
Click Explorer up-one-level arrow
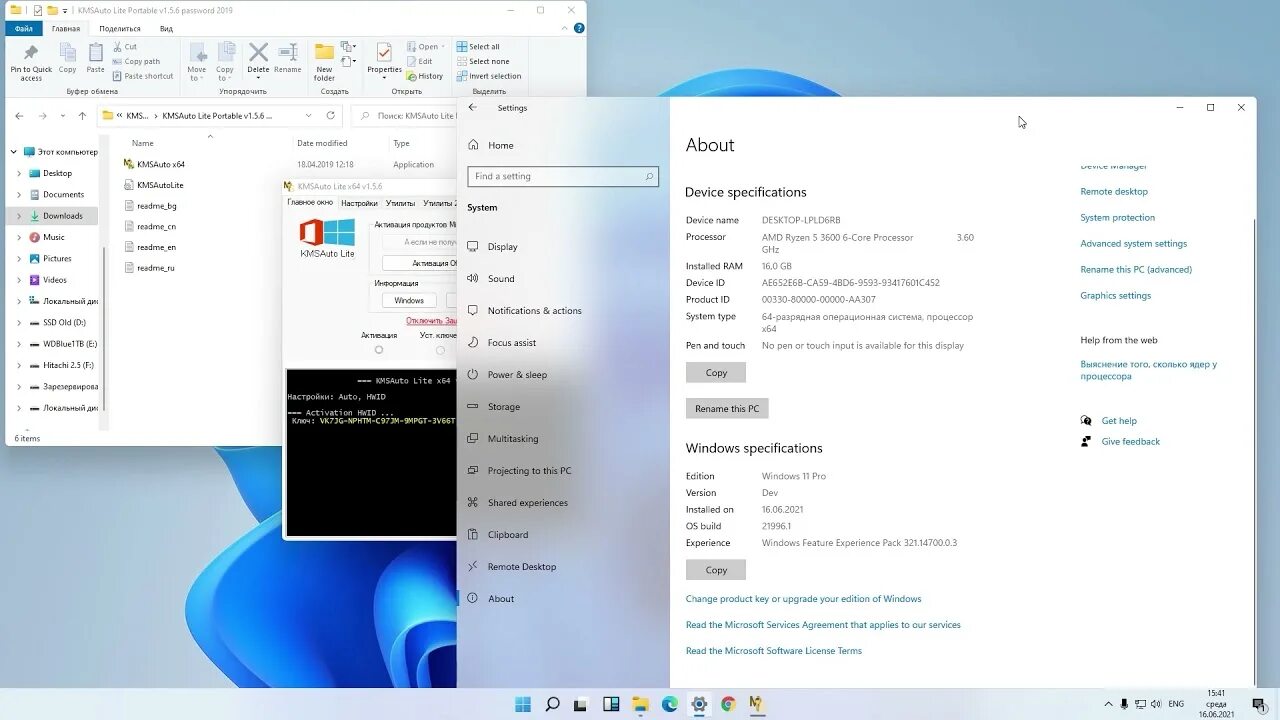pos(82,116)
